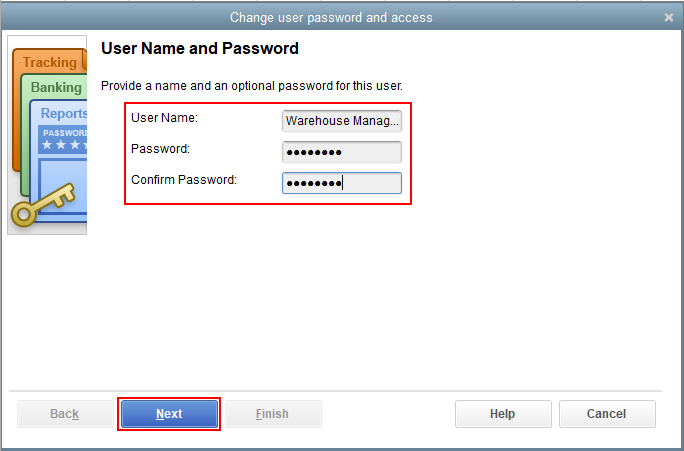This screenshot has width=684, height=451.
Task: Click the blue Reports card in illustration
Action: 64,114
